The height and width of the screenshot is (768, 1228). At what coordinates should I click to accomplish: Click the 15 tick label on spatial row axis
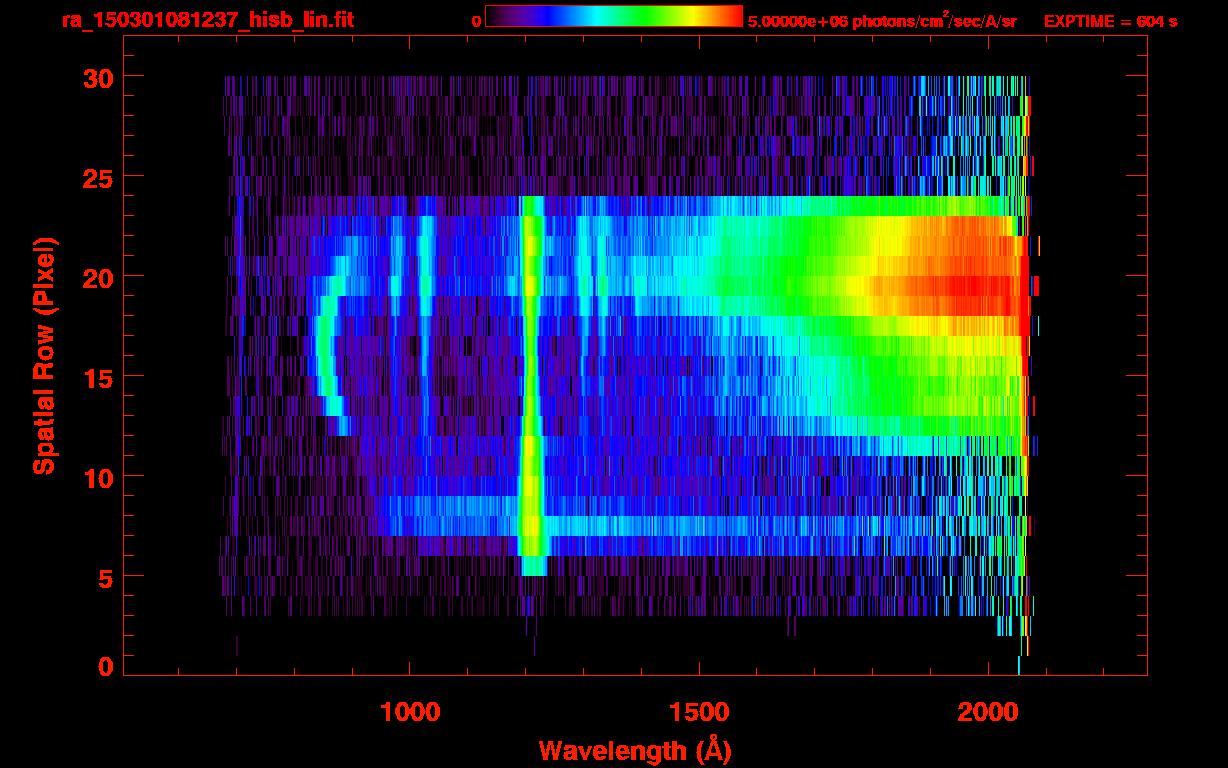coord(98,377)
